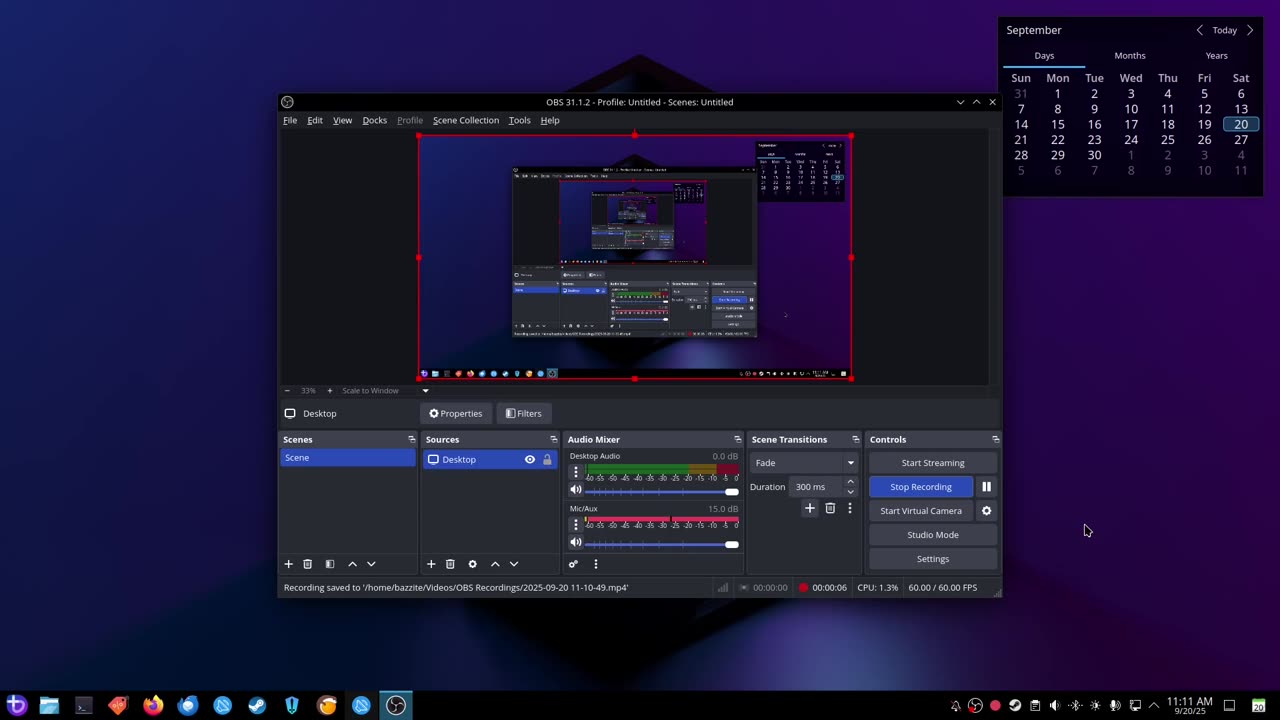The image size is (1280, 720).
Task: Pause the recording with the pause icon
Action: (x=986, y=487)
